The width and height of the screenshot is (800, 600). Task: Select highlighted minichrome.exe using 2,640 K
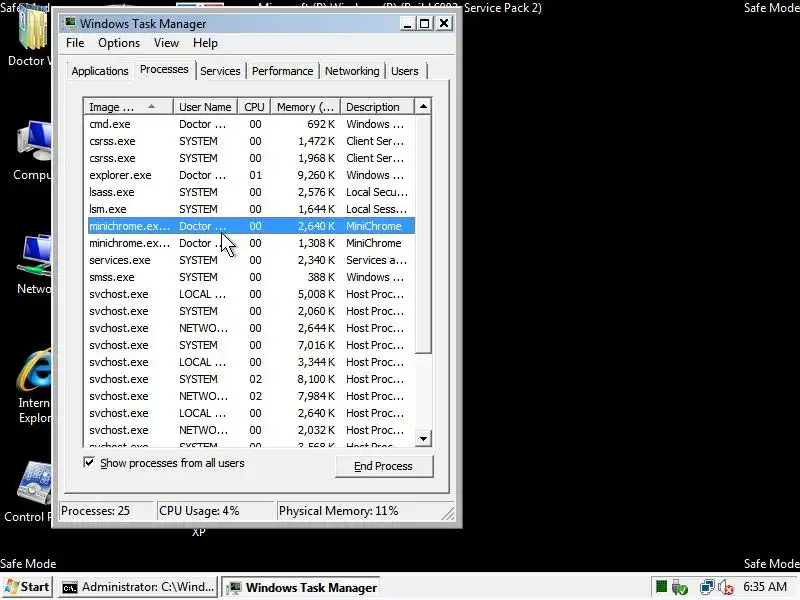(x=250, y=226)
